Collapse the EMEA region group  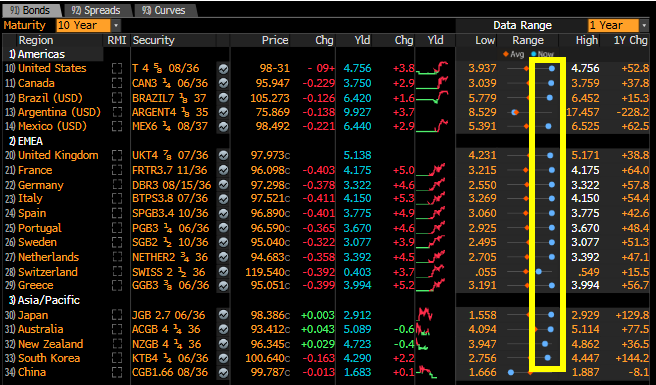point(26,141)
